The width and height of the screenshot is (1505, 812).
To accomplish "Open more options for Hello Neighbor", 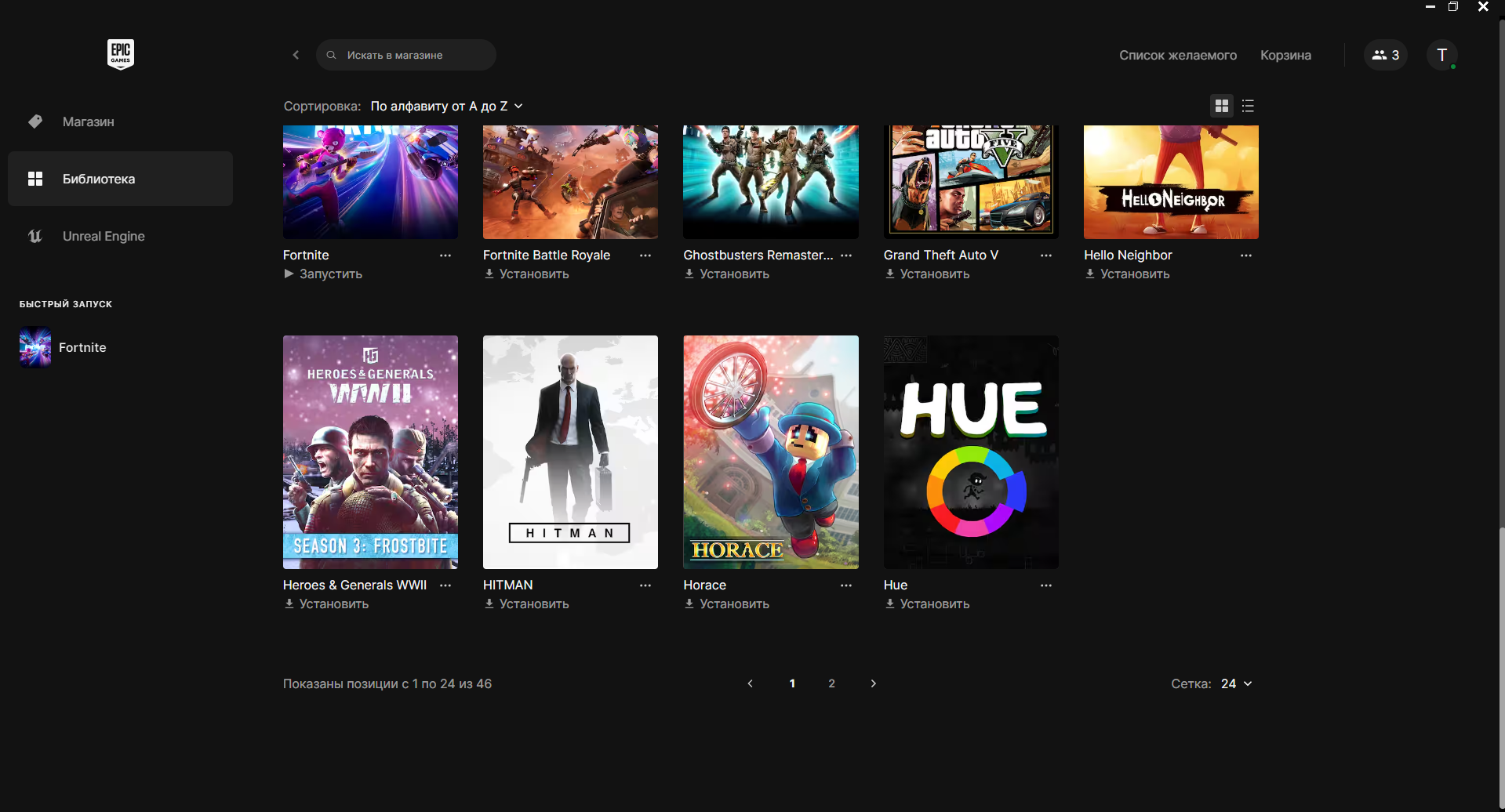I will (1246, 256).
